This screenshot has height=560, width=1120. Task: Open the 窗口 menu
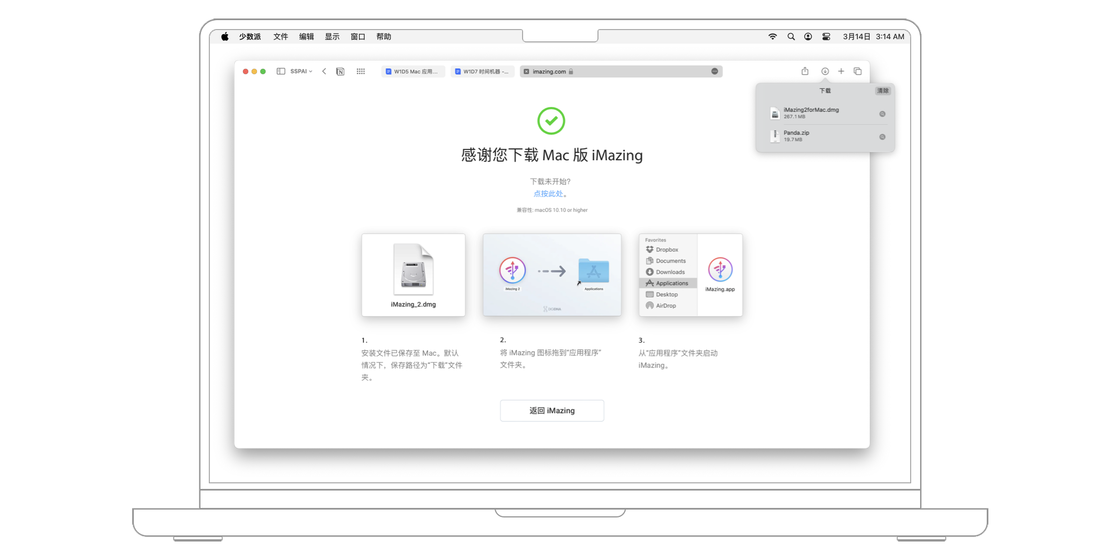tap(358, 36)
